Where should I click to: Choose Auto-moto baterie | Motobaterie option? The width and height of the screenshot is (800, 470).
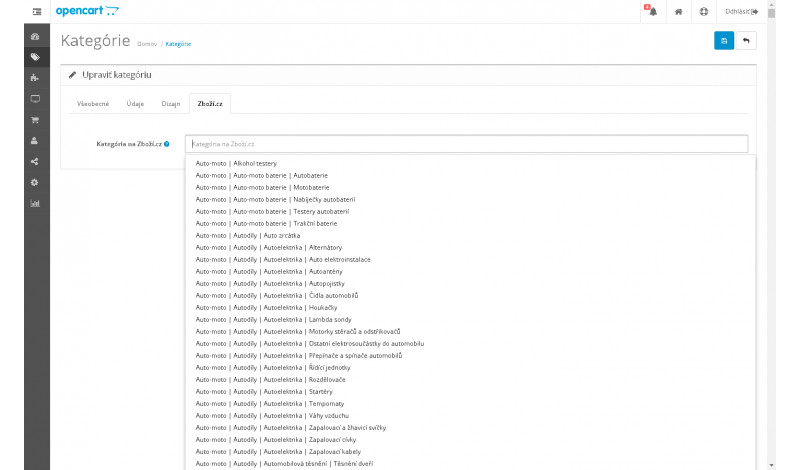point(470,187)
